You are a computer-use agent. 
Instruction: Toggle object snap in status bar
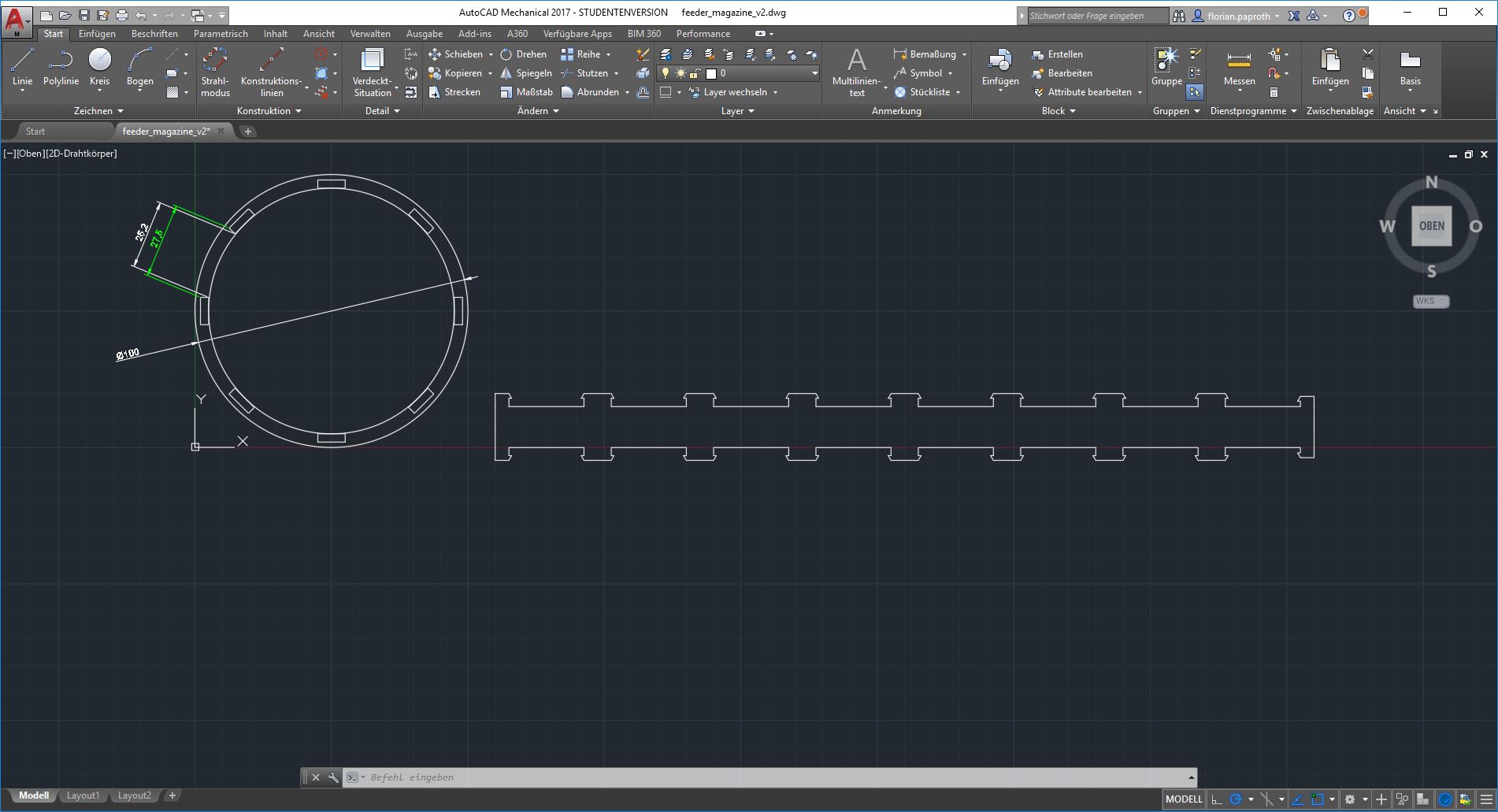pos(1318,799)
